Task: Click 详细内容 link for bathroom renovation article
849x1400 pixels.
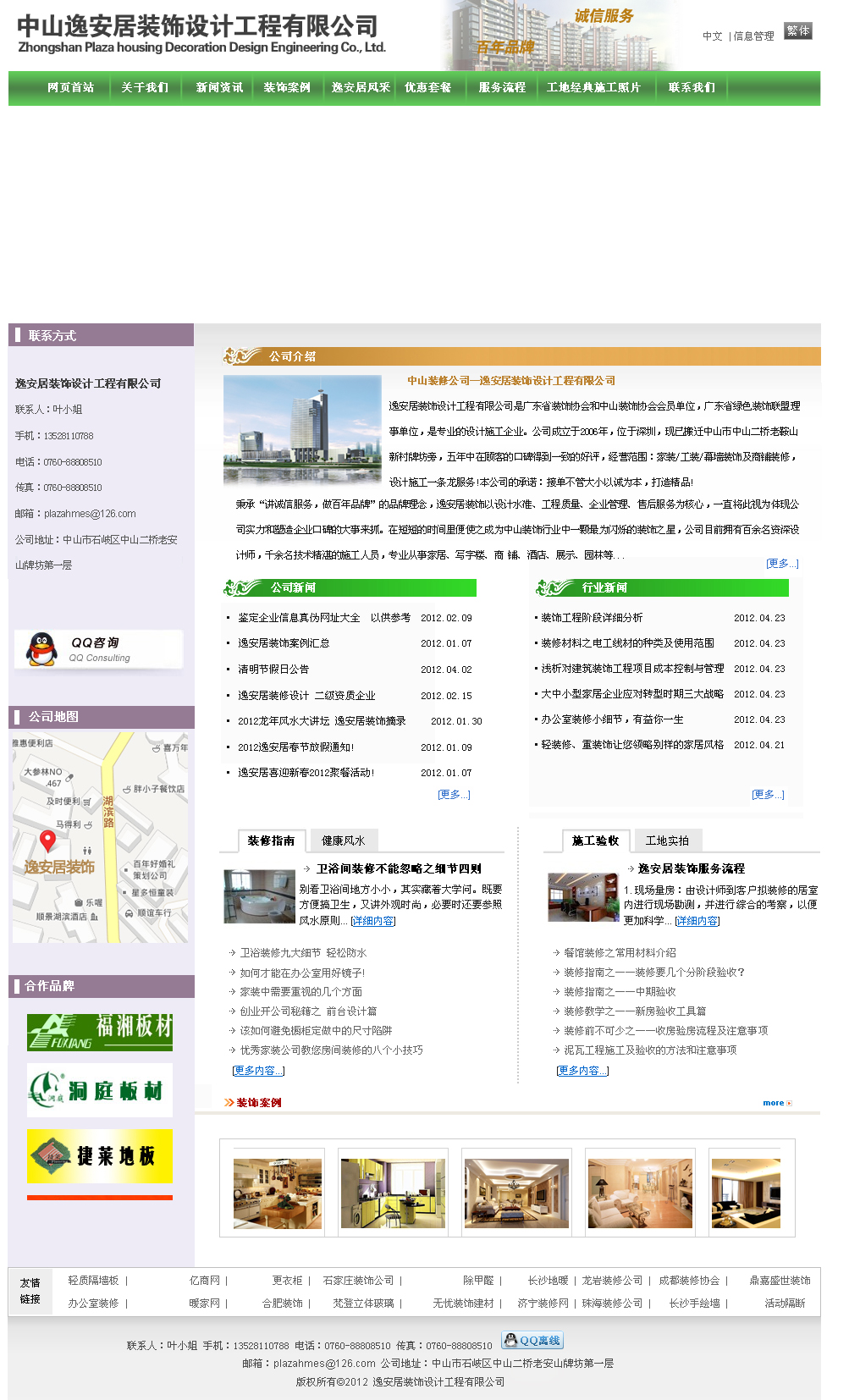Action: [x=372, y=921]
